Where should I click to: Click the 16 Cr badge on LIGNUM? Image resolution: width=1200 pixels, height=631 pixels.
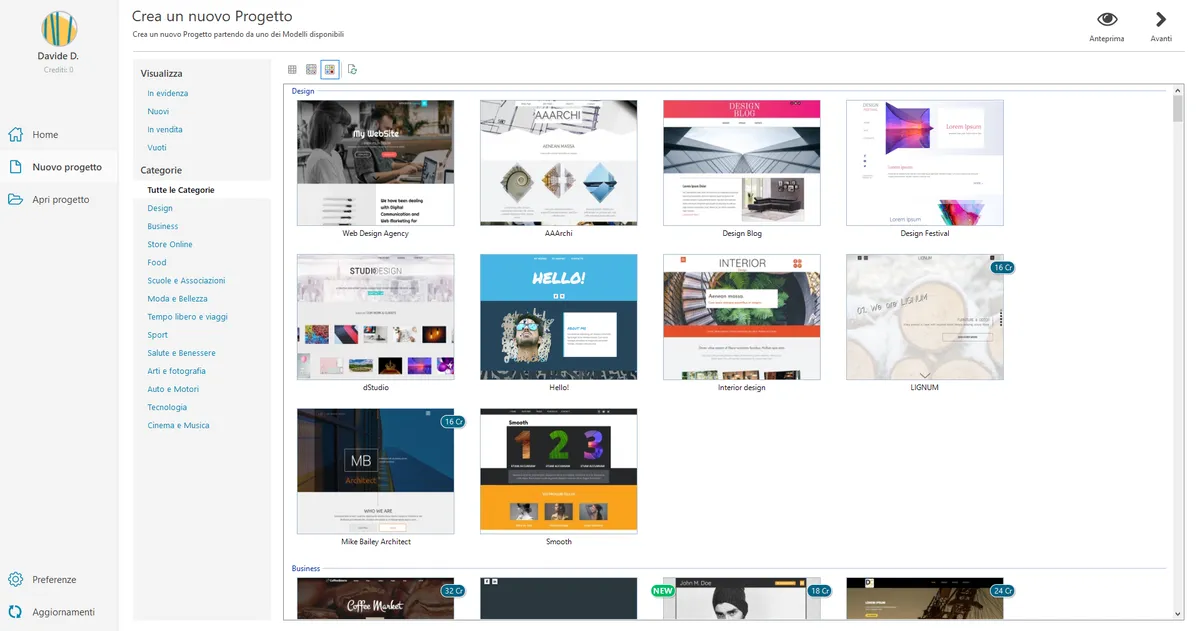(x=1002, y=268)
